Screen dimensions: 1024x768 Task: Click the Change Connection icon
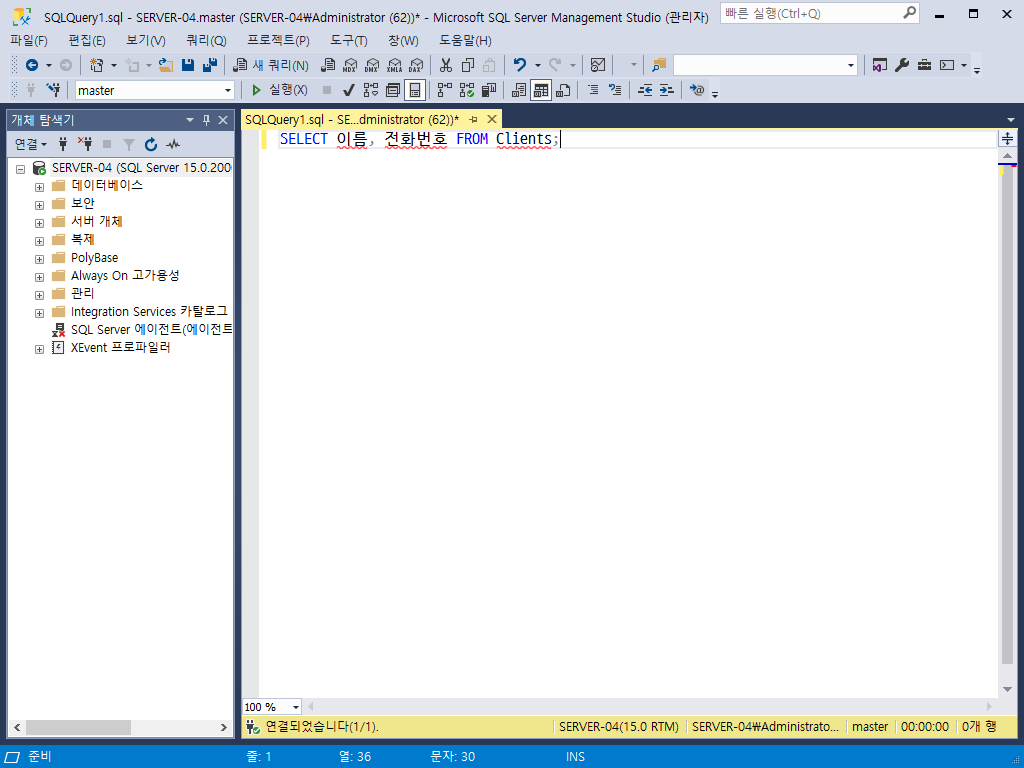coord(54,90)
